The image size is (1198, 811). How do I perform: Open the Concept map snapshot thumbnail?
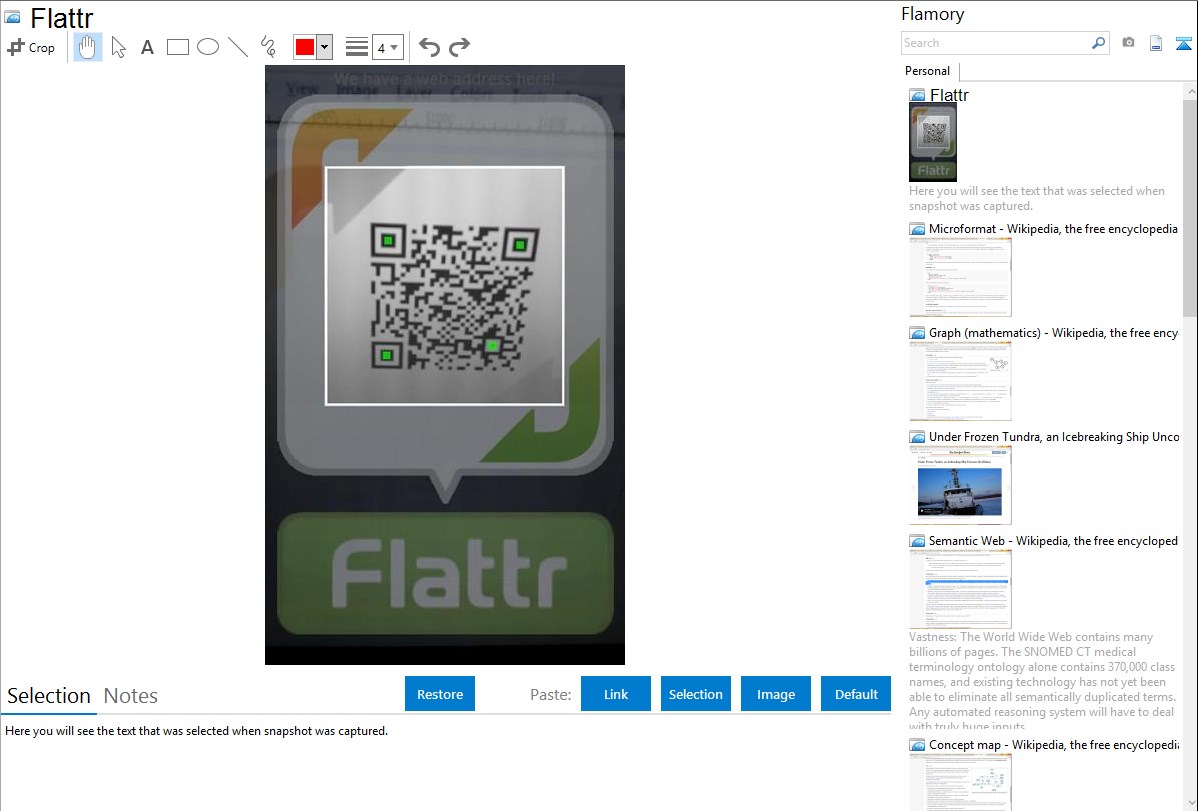tap(960, 782)
